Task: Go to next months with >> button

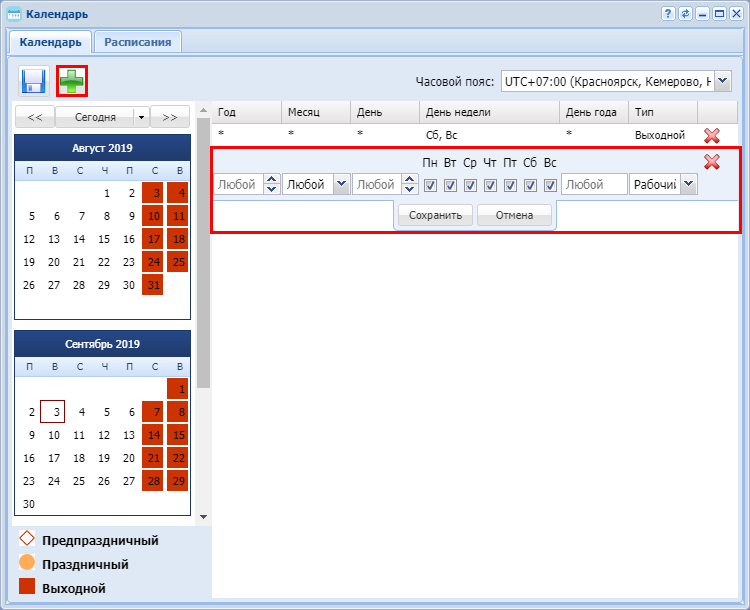Action: [170, 117]
